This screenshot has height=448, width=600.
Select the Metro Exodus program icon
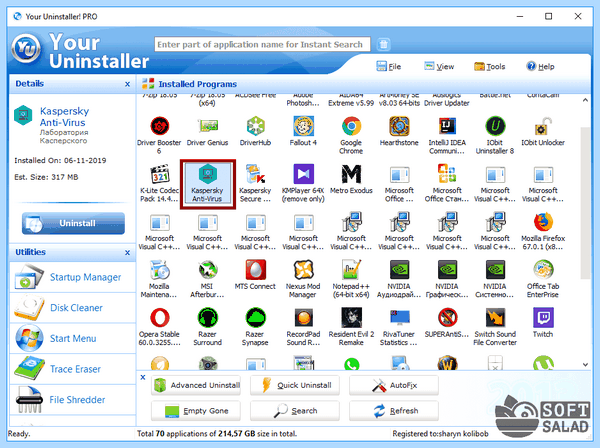(x=351, y=174)
